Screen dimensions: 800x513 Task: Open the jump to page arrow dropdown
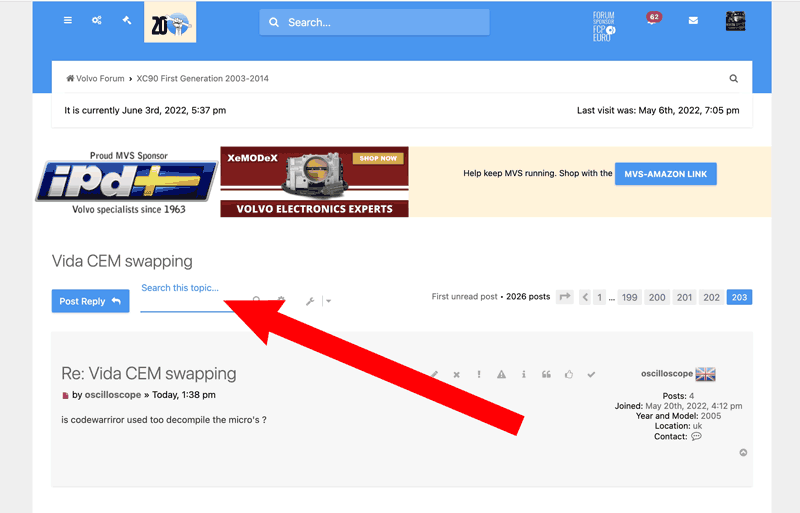[564, 297]
